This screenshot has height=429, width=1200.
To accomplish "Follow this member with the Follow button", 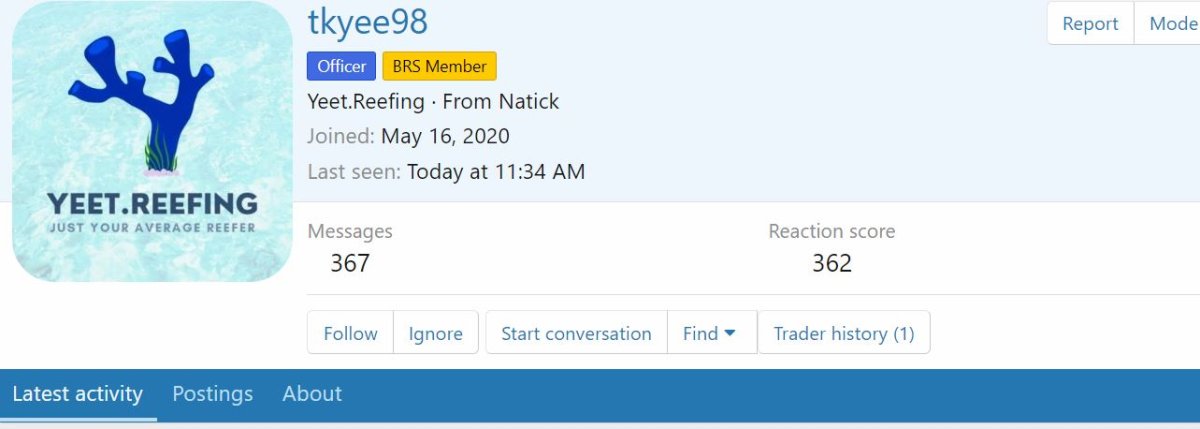I will click(350, 333).
